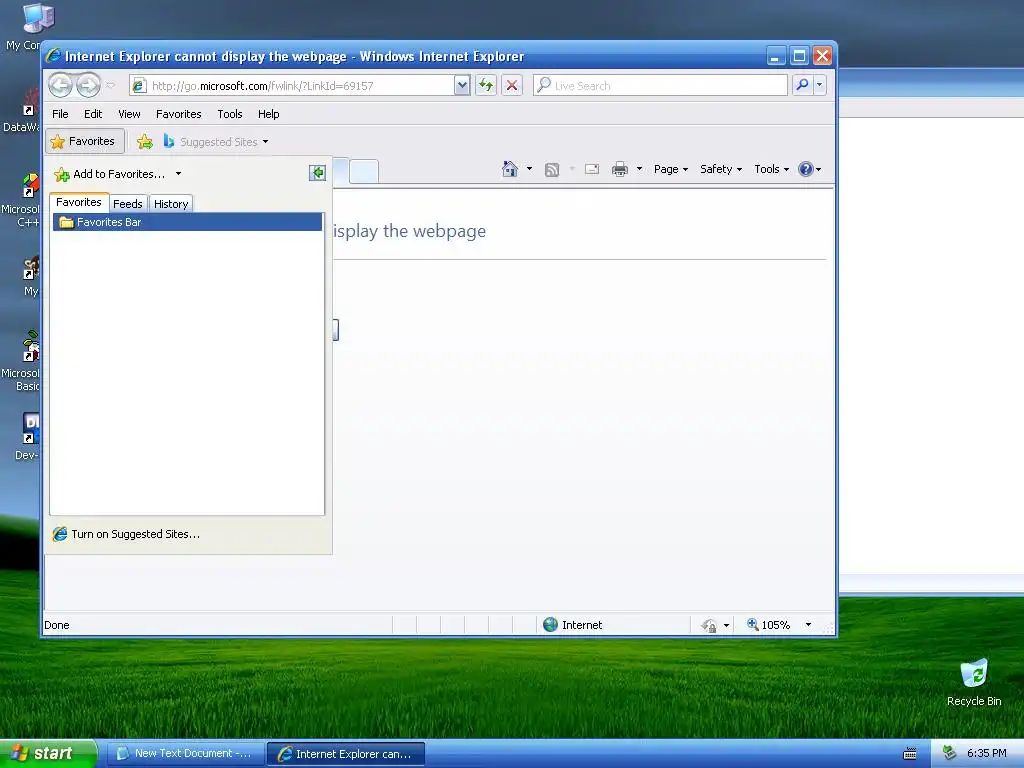1024x768 pixels.
Task: Toggle the Favorites center star button
Action: [x=84, y=141]
